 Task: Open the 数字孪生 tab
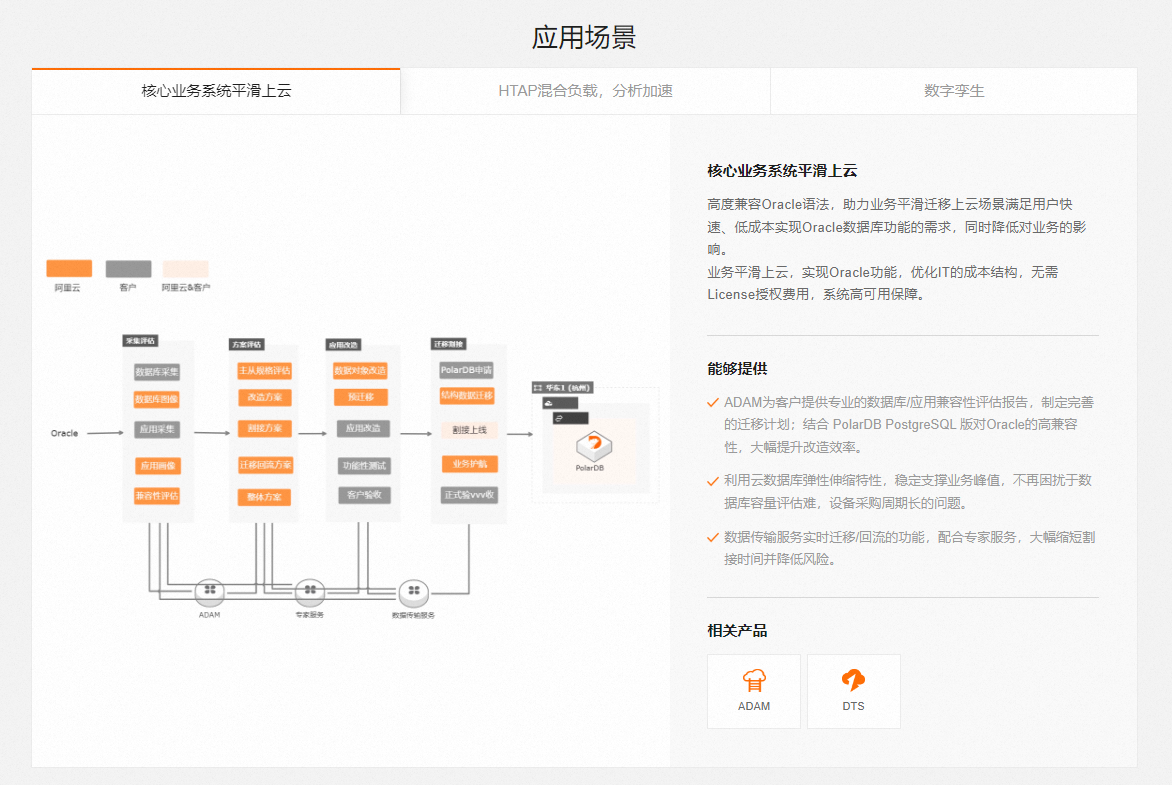(x=951, y=91)
